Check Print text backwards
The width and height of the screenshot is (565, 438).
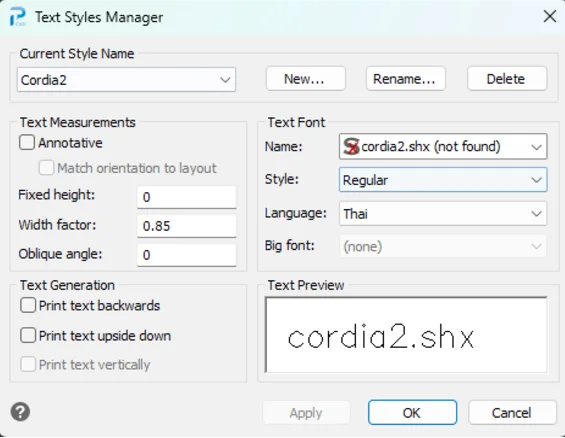tap(28, 305)
